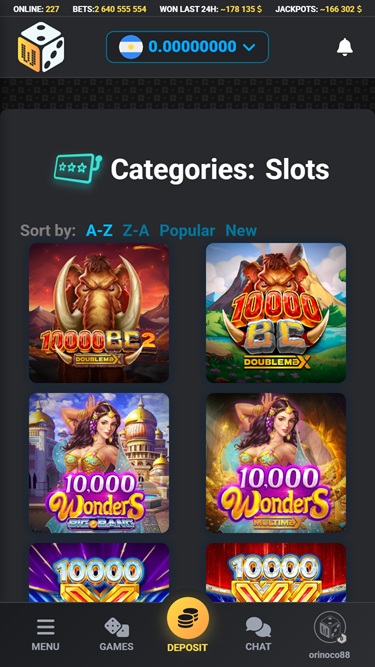Sort slots by A-Z
Viewport: 375px width, 667px height.
[99, 231]
